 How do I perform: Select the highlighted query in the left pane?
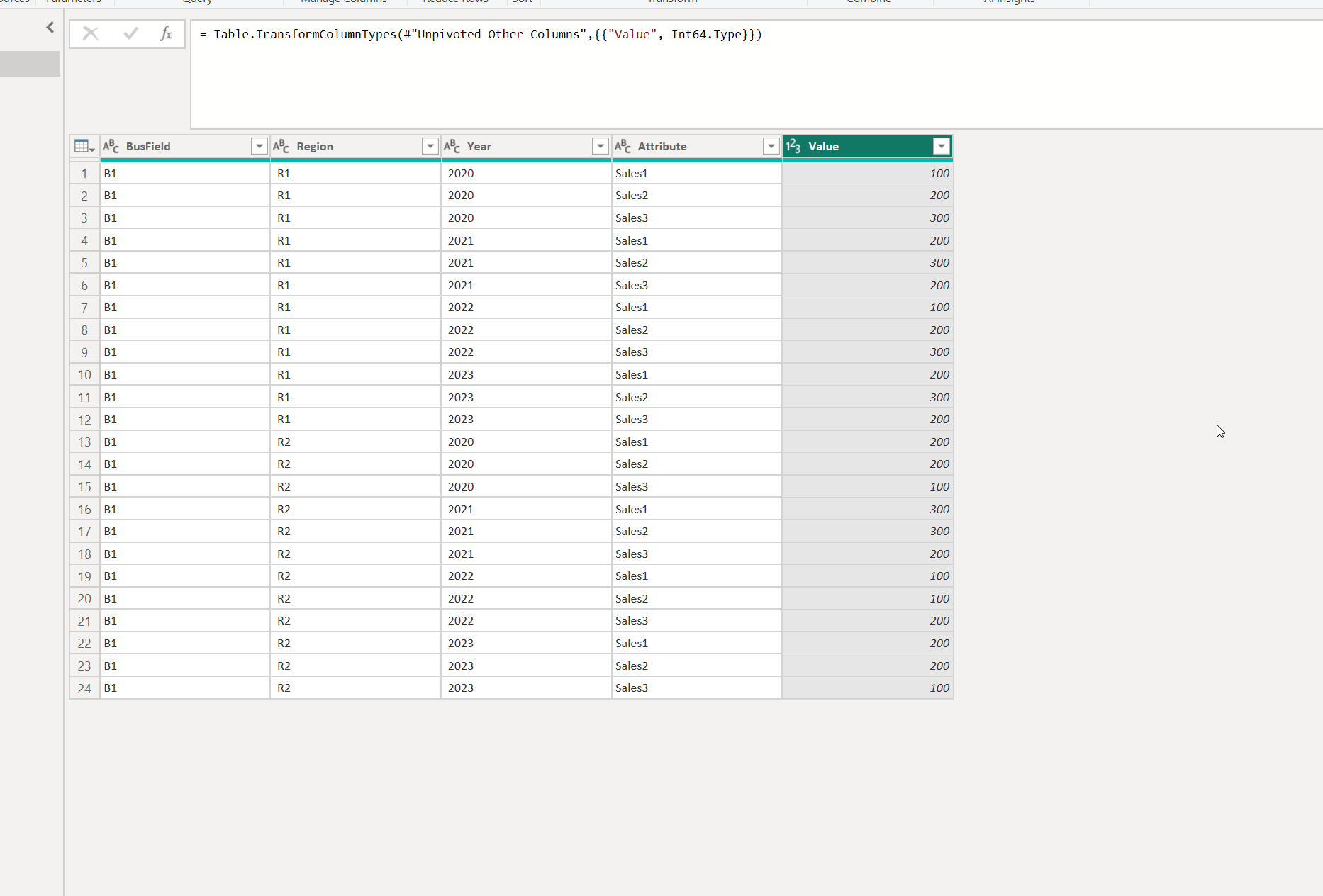pos(30,64)
